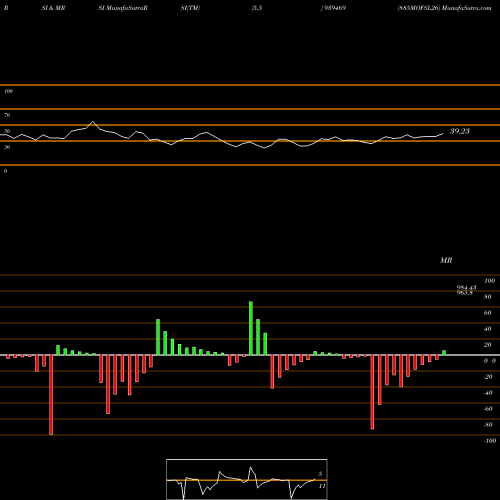Click the '-20' label on the MR axis

coord(488,377)
